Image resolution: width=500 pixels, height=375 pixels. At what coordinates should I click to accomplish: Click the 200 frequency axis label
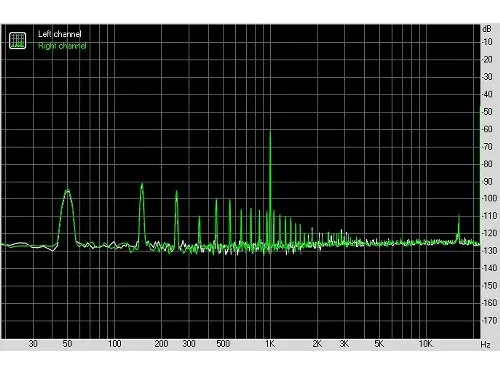(x=161, y=344)
